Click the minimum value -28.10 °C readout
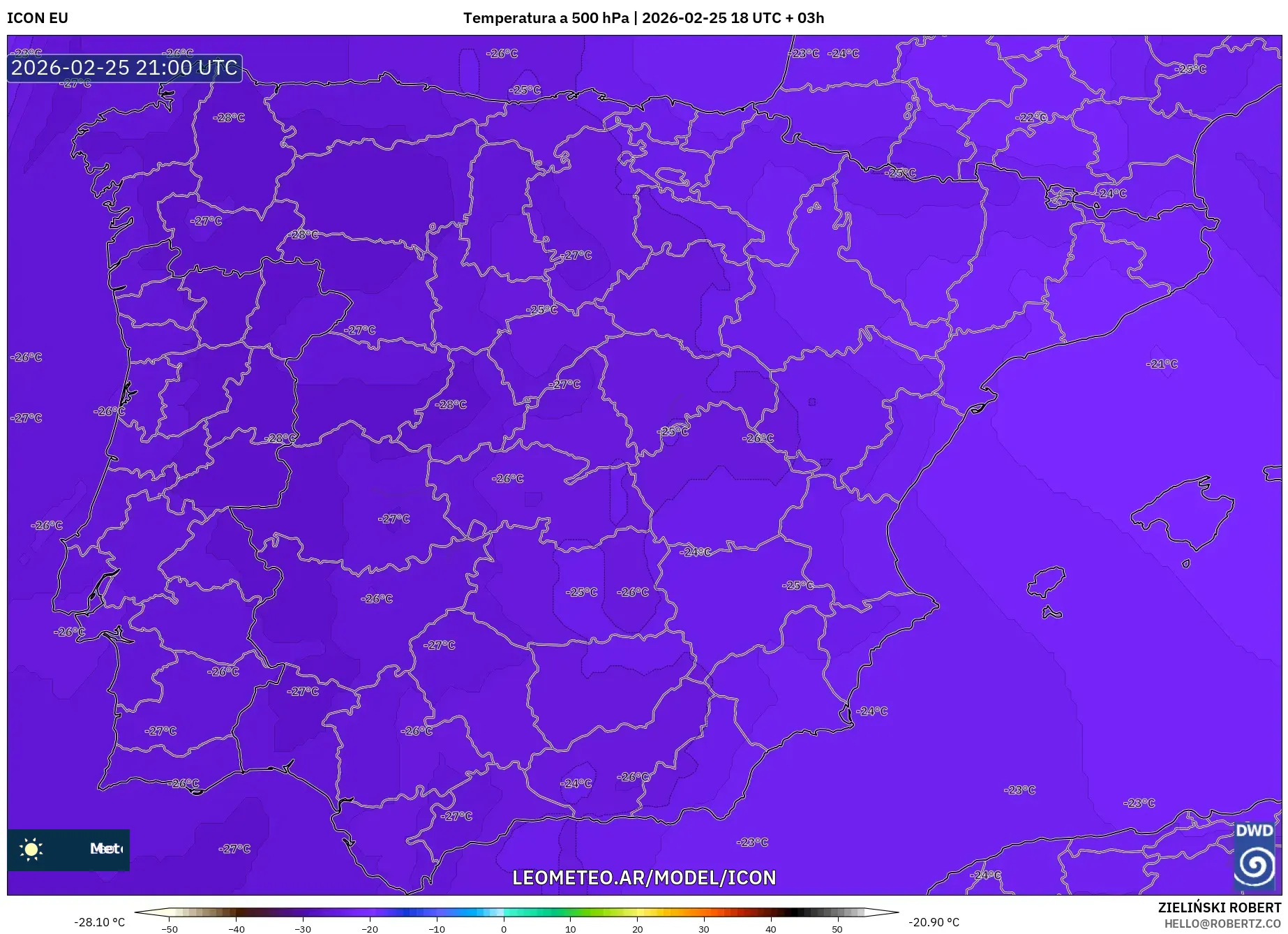 click(x=98, y=921)
